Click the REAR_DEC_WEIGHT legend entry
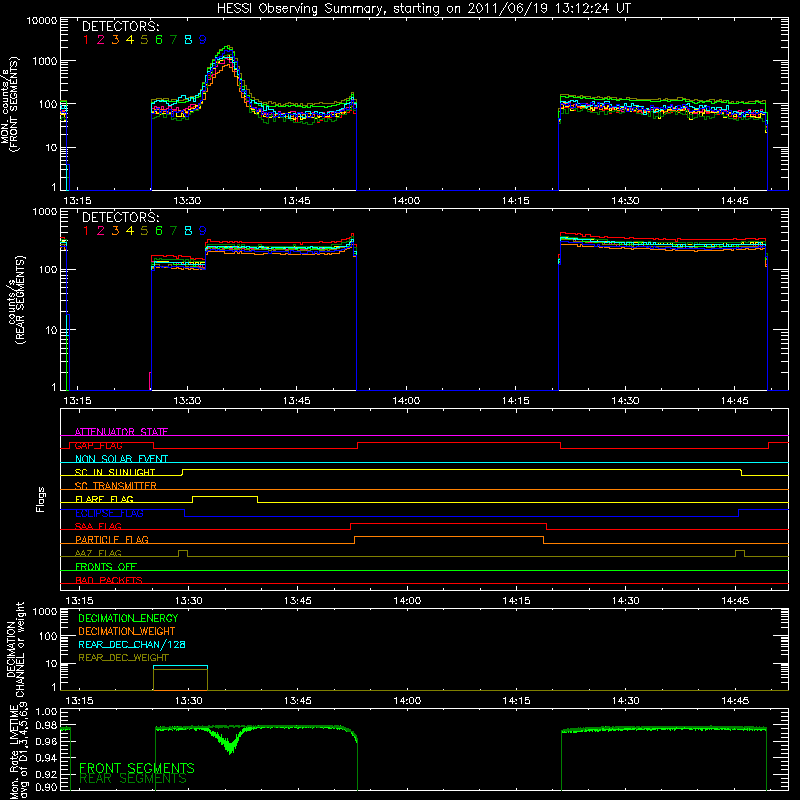 pos(123,658)
